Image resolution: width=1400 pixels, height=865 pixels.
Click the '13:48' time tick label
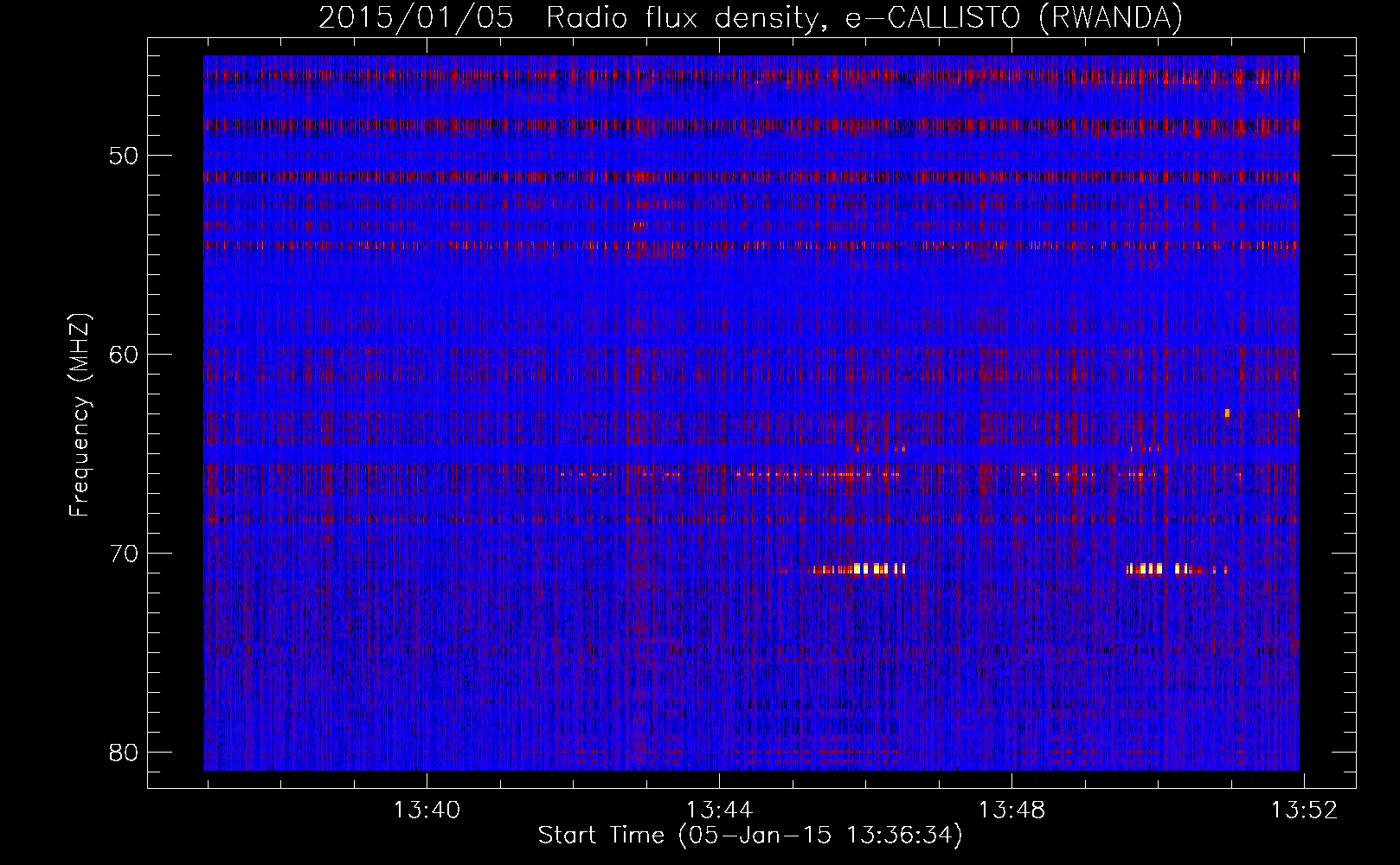click(x=1011, y=810)
